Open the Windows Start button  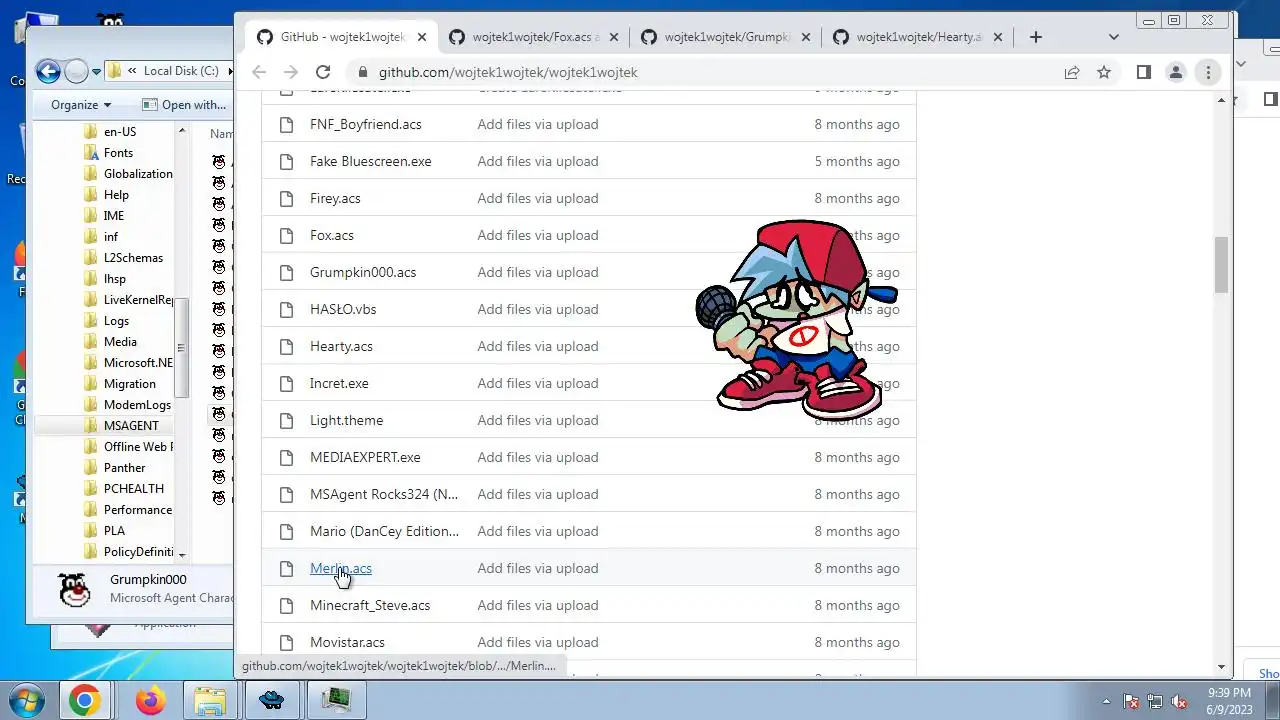coord(27,700)
